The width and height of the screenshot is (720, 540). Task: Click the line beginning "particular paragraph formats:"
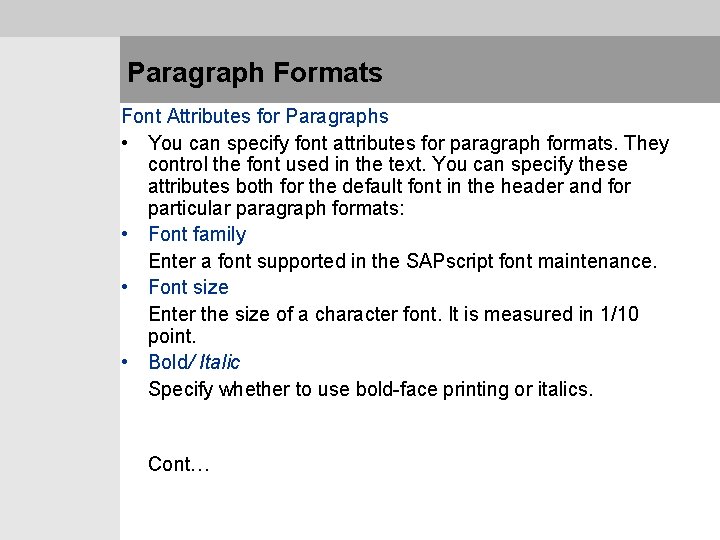pos(276,208)
